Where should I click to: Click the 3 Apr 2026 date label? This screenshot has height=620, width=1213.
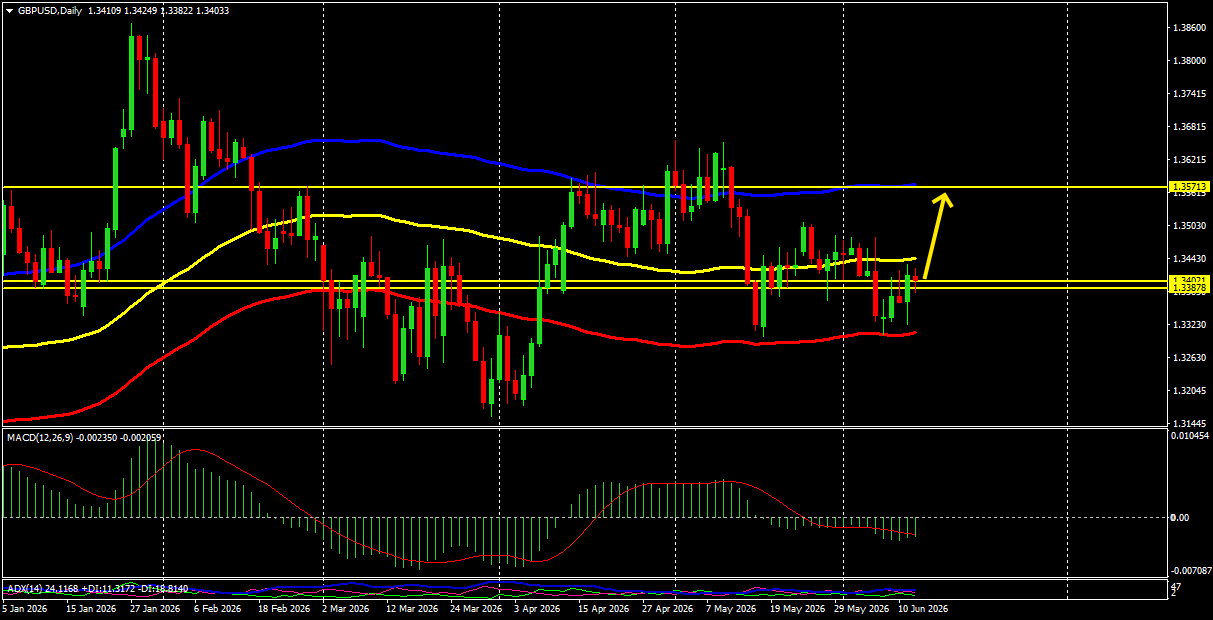click(540, 608)
